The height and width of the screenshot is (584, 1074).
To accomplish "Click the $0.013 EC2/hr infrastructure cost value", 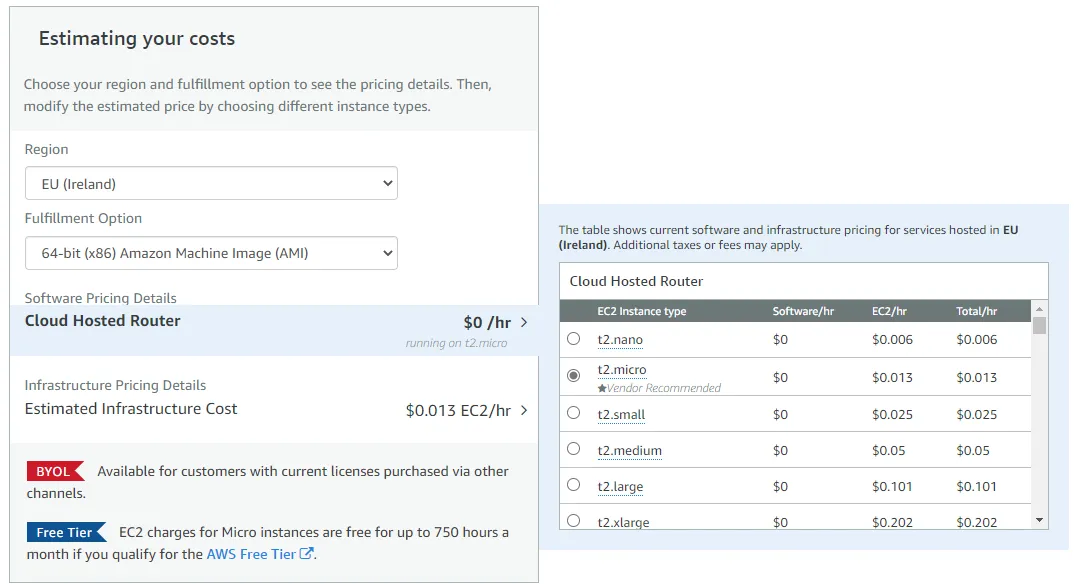I will click(458, 410).
